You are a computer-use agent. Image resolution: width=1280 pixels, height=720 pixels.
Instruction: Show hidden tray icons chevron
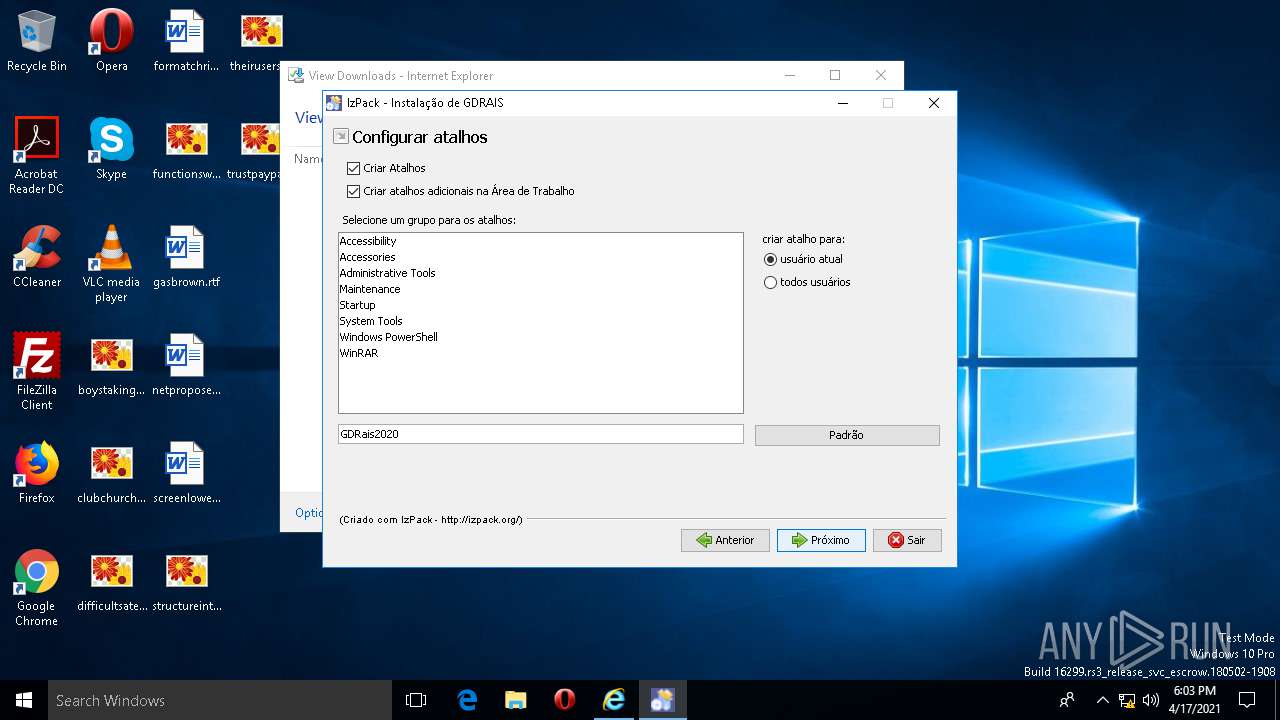coord(1102,700)
